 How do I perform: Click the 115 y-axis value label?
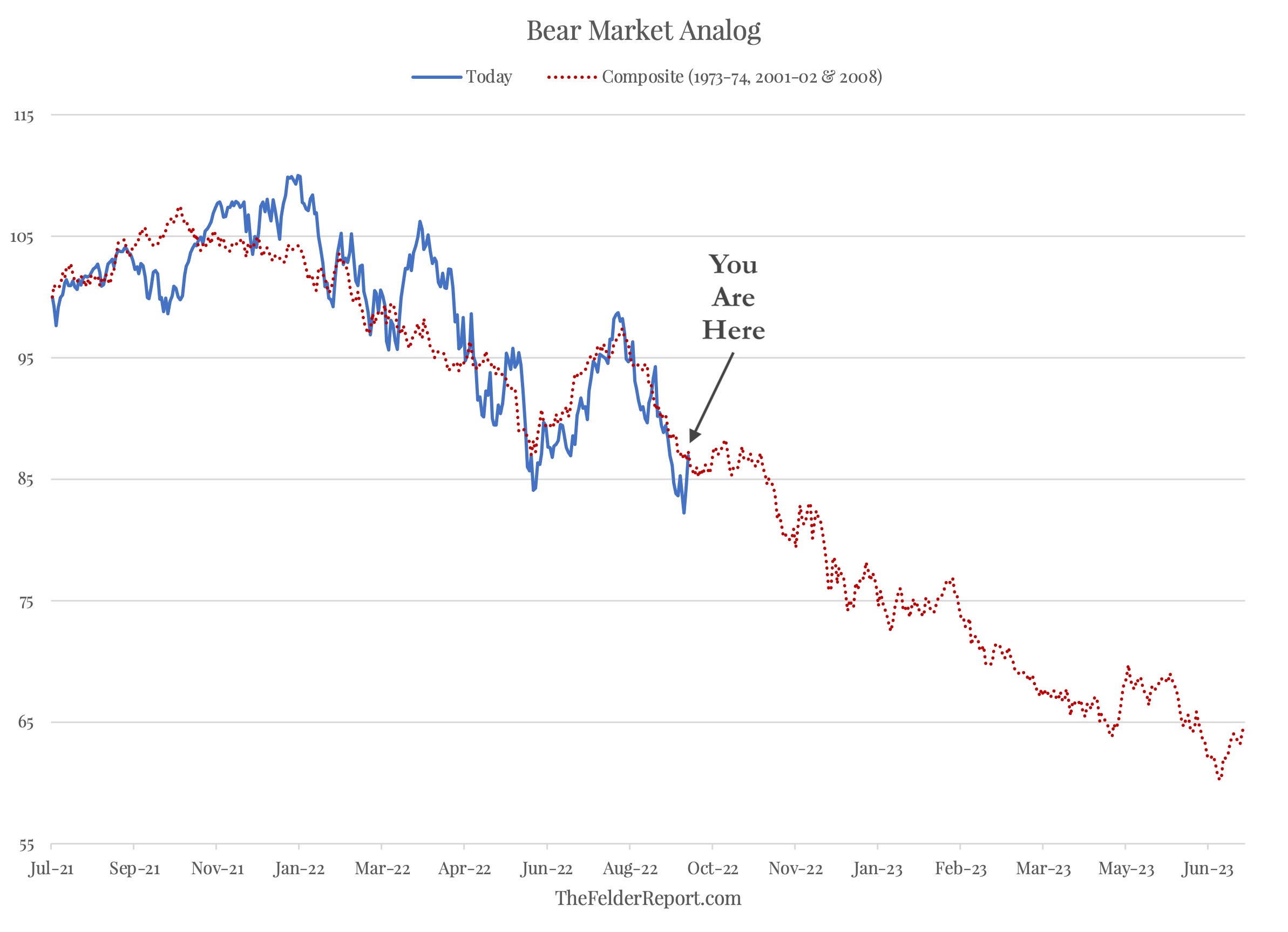click(x=24, y=116)
